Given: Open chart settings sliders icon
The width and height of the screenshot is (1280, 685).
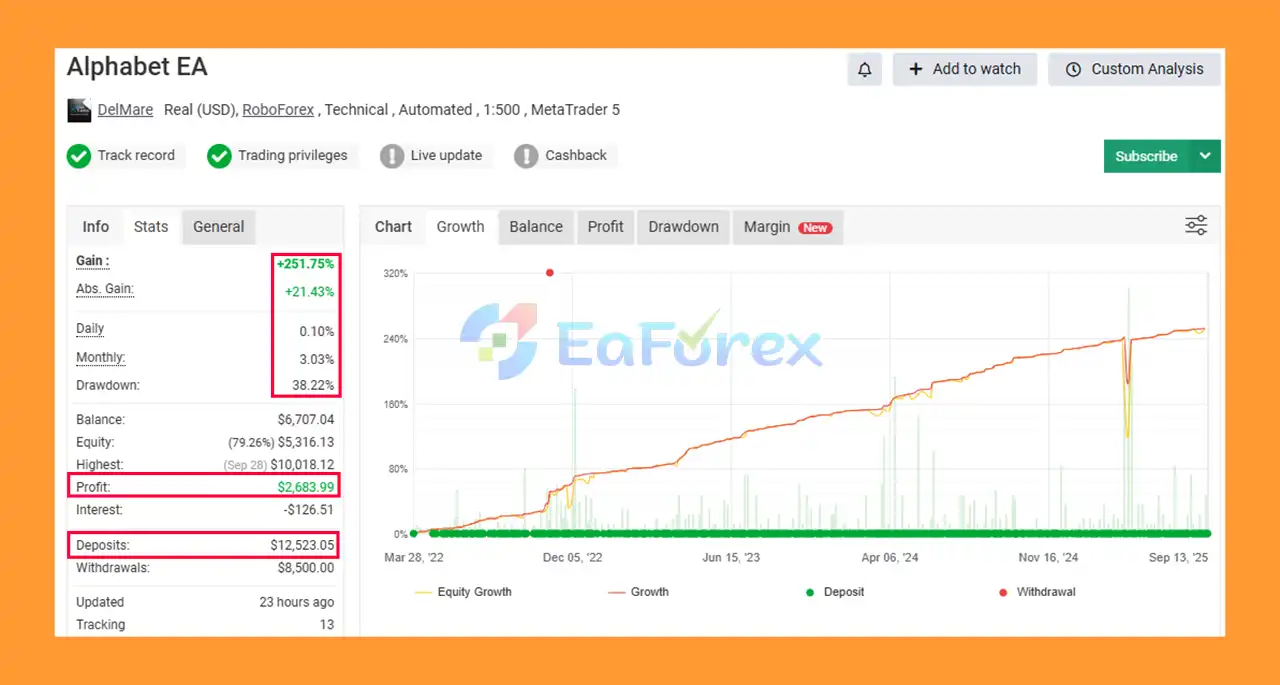Looking at the screenshot, I should [x=1196, y=225].
